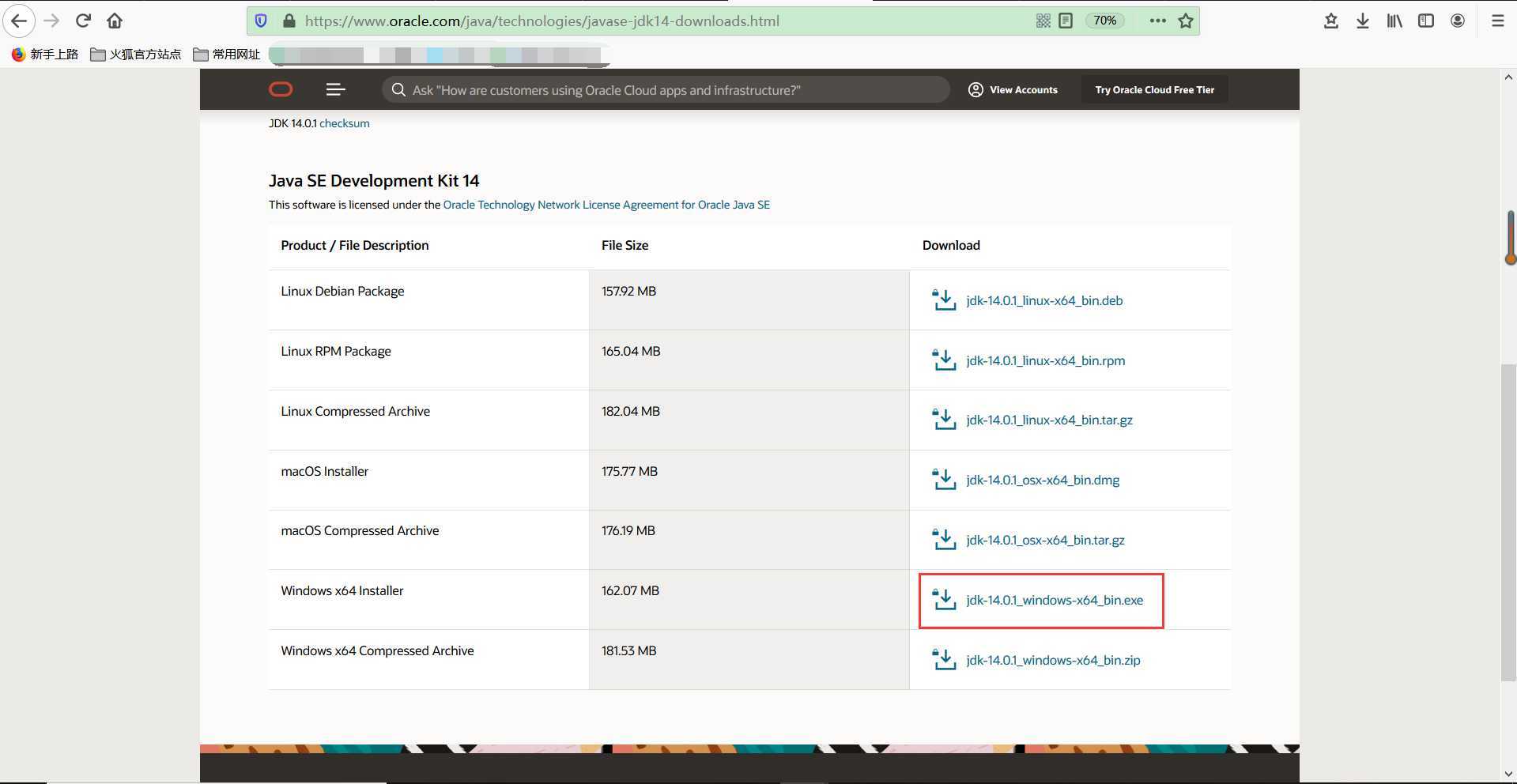Open the QR code icon in address bar

point(1043,21)
